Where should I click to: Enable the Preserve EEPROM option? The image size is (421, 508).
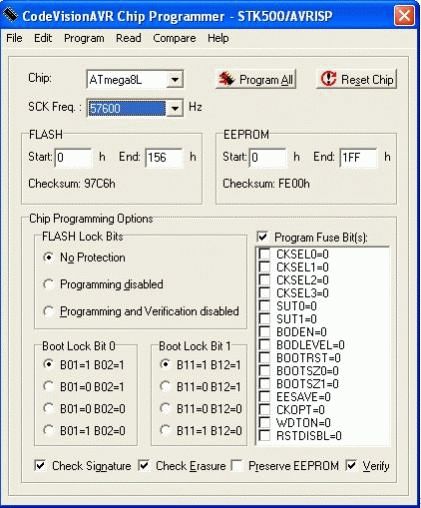238,466
